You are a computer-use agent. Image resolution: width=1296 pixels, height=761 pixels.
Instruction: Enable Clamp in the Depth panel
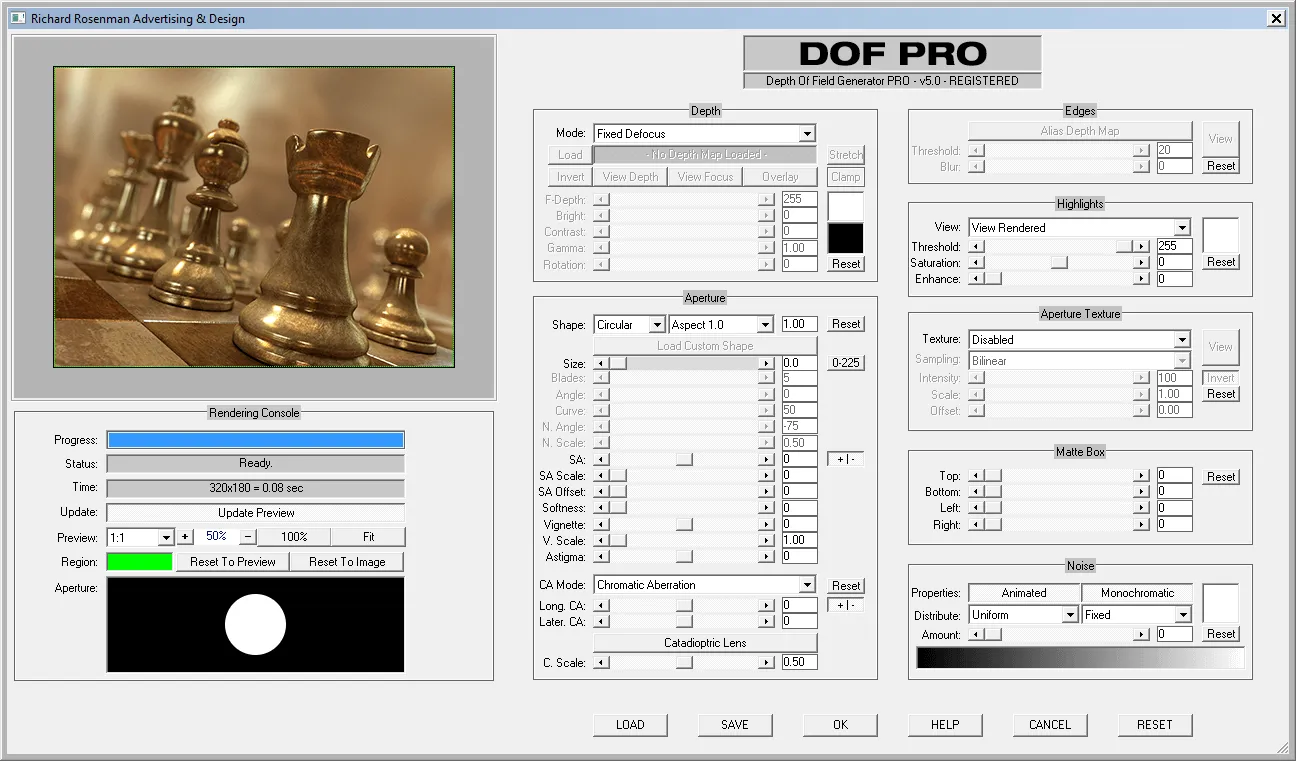tap(844, 176)
